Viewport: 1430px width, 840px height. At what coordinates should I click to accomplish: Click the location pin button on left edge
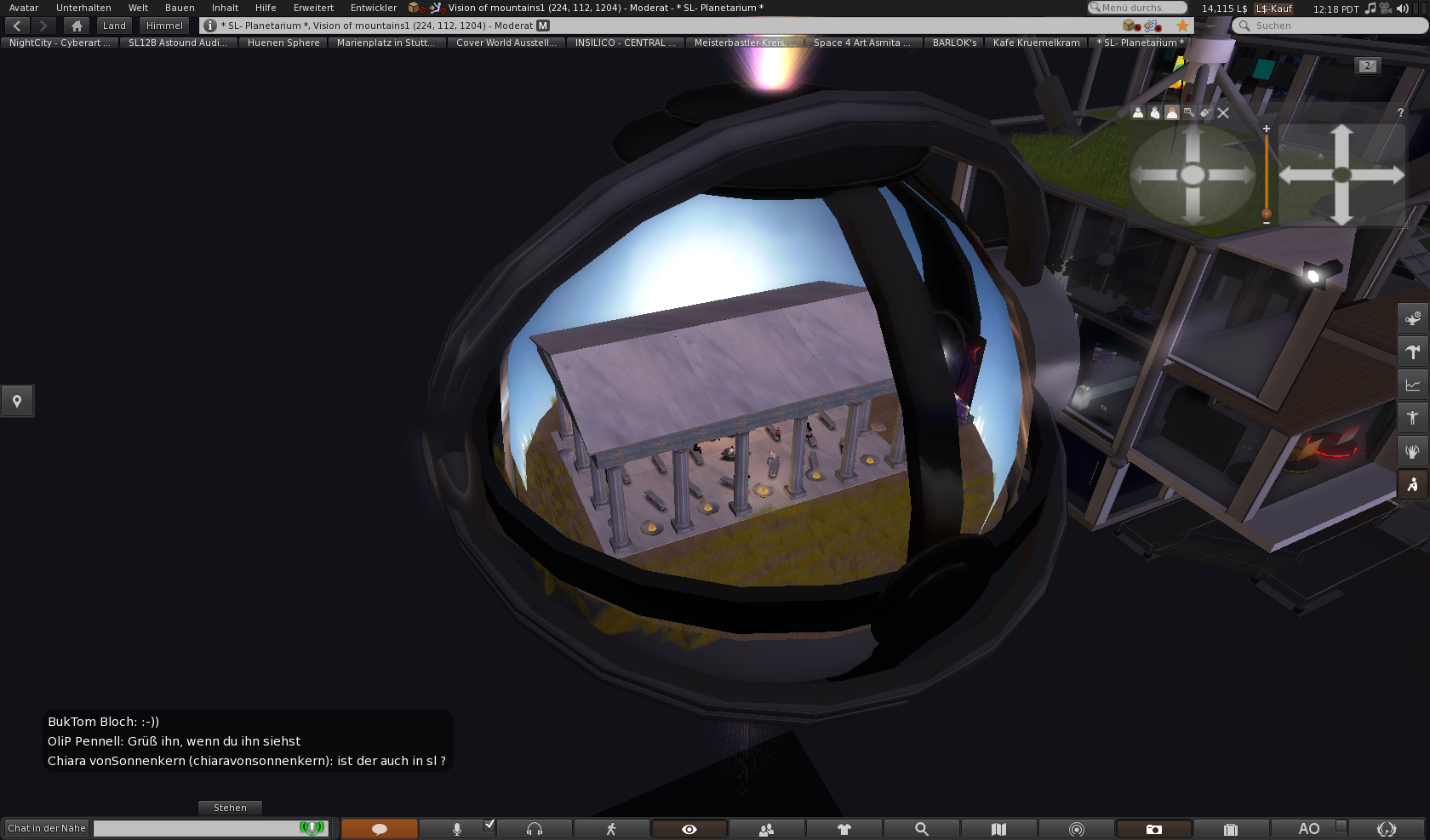pyautogui.click(x=17, y=401)
